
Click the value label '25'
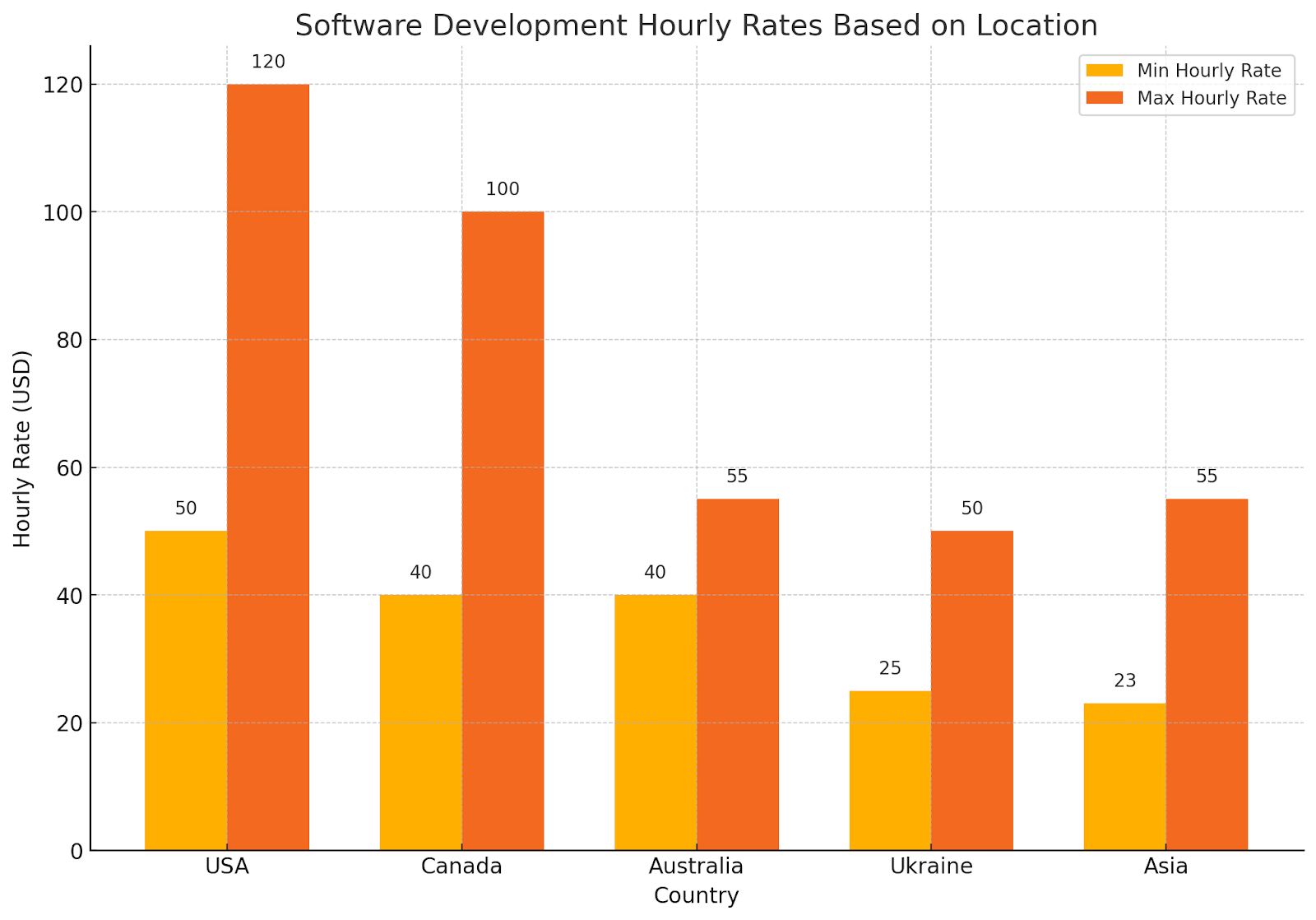[890, 668]
